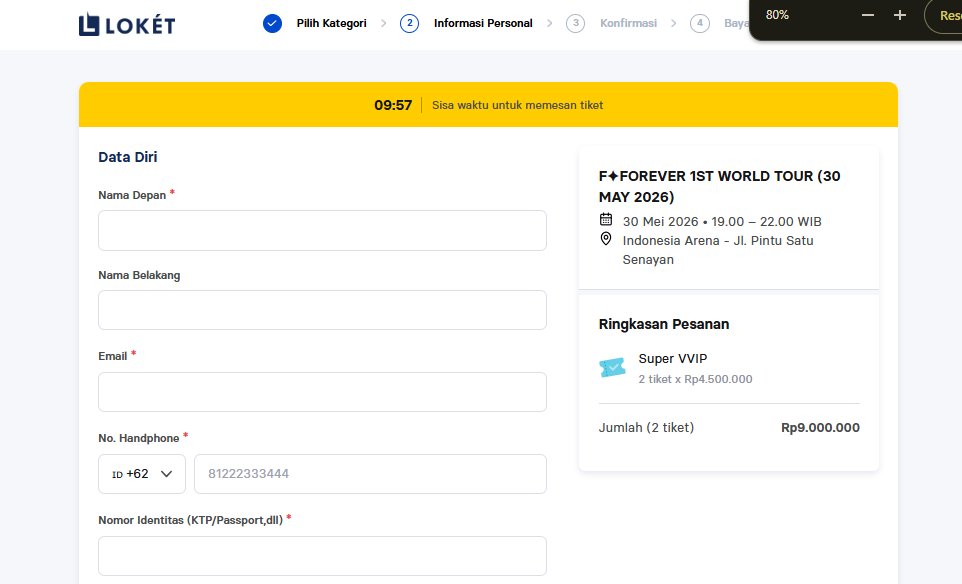
Task: Click Sisa waktu untuk memesan tiket text
Action: (x=517, y=105)
